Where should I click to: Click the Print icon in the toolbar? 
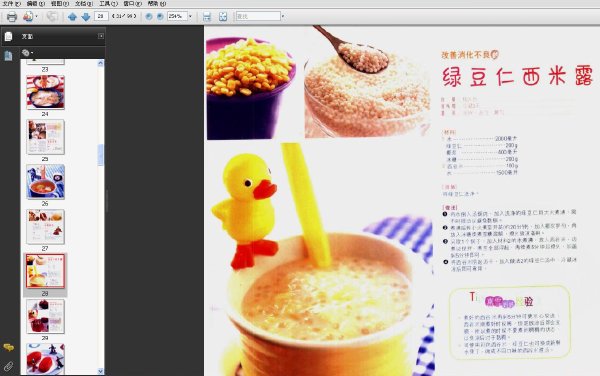pyautogui.click(x=12, y=16)
